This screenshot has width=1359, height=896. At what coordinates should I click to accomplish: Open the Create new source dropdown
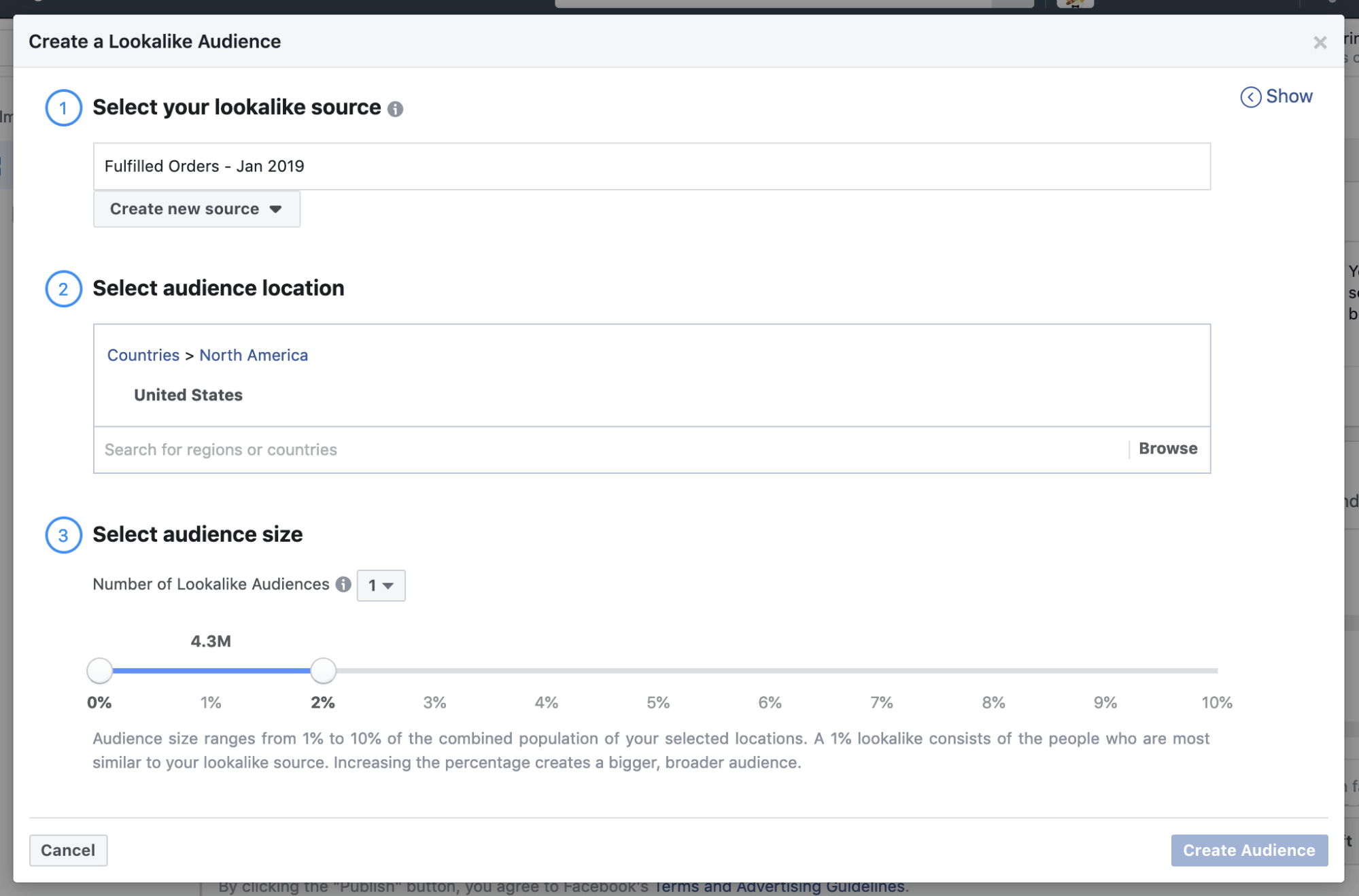tap(196, 209)
